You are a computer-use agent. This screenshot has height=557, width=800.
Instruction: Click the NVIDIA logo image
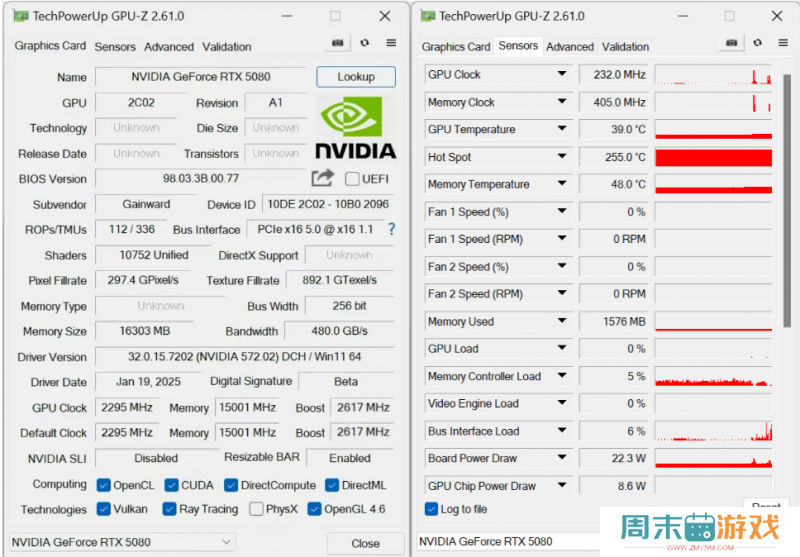pyautogui.click(x=356, y=128)
